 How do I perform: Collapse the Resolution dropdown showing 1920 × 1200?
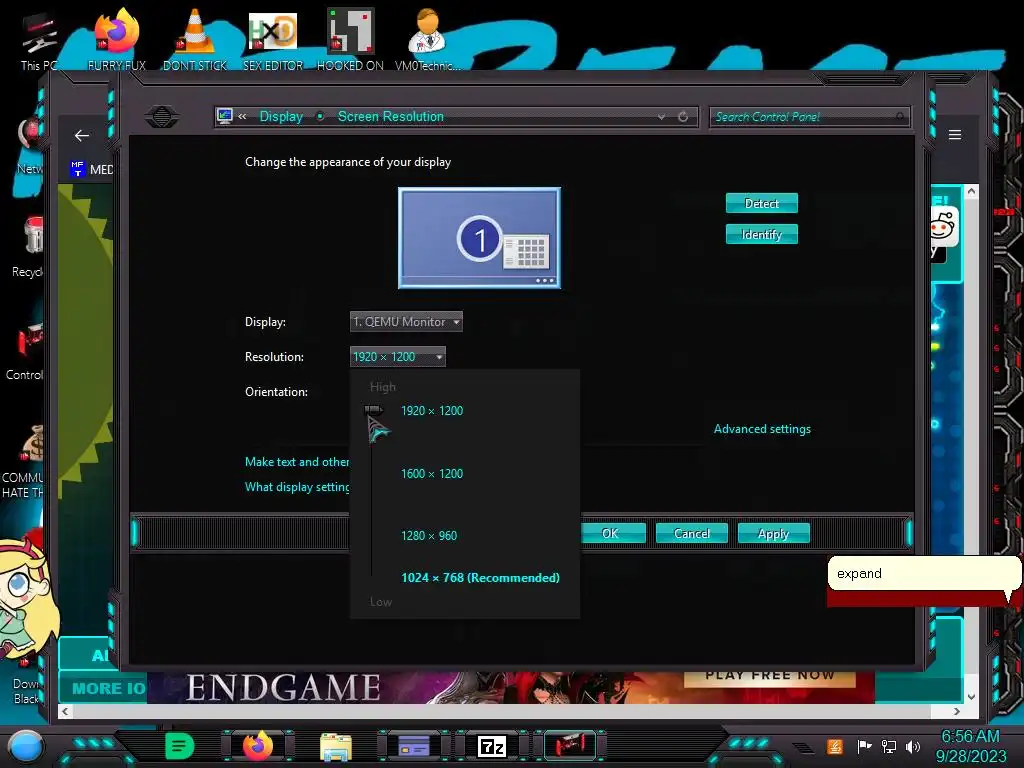coord(398,357)
